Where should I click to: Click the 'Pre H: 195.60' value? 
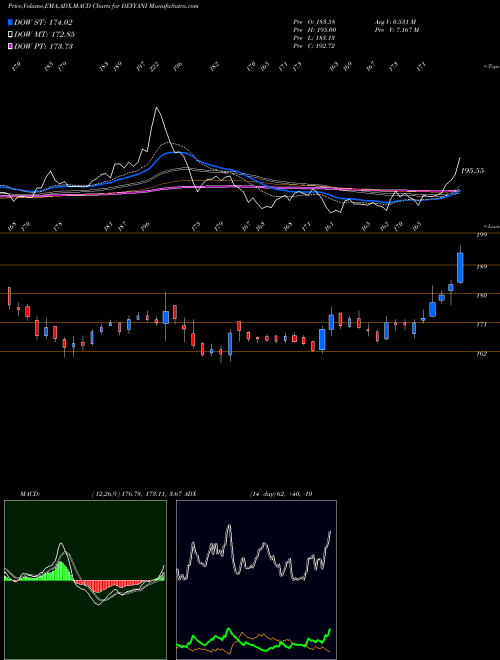pos(314,29)
